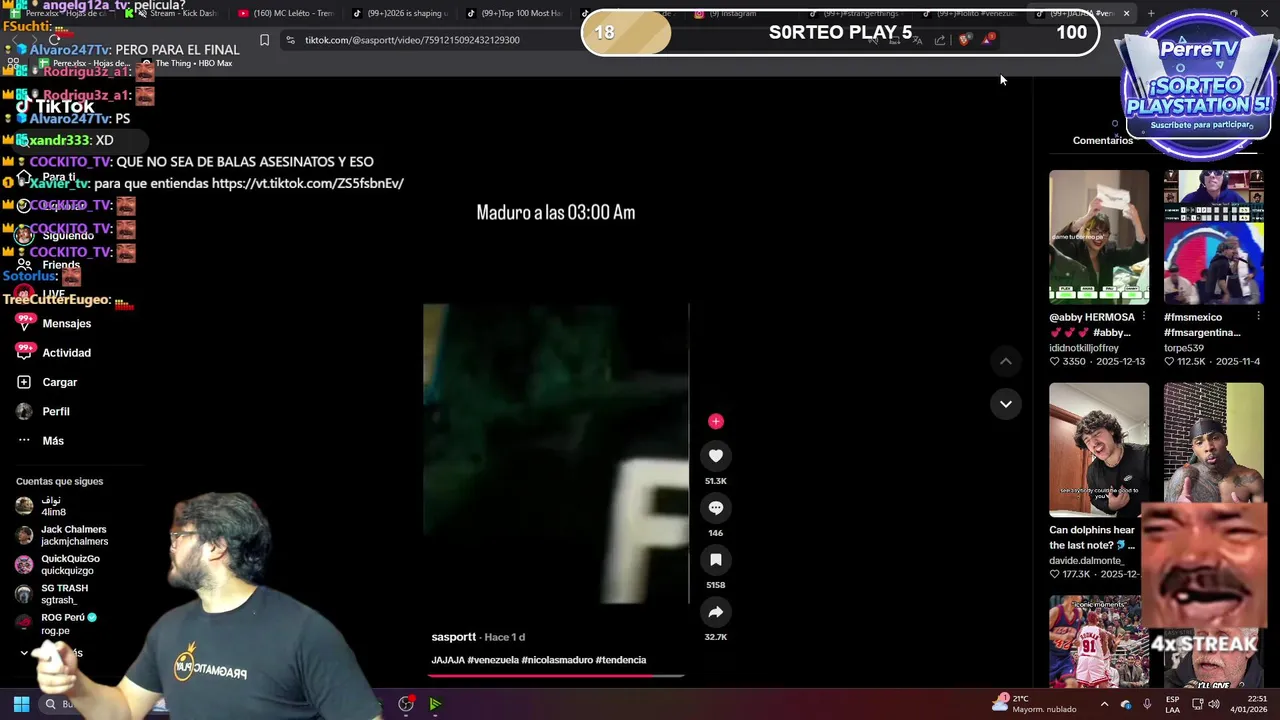Open the weather widget showing 21°C

pos(1034,704)
